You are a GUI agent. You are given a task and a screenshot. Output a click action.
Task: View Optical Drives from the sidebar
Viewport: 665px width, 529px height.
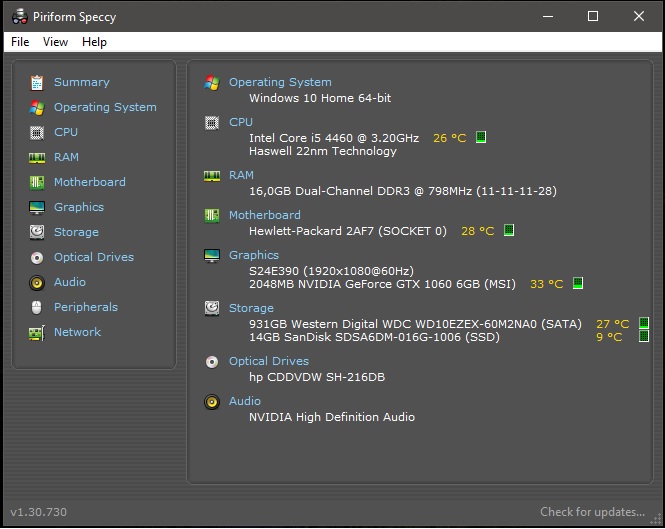[94, 257]
